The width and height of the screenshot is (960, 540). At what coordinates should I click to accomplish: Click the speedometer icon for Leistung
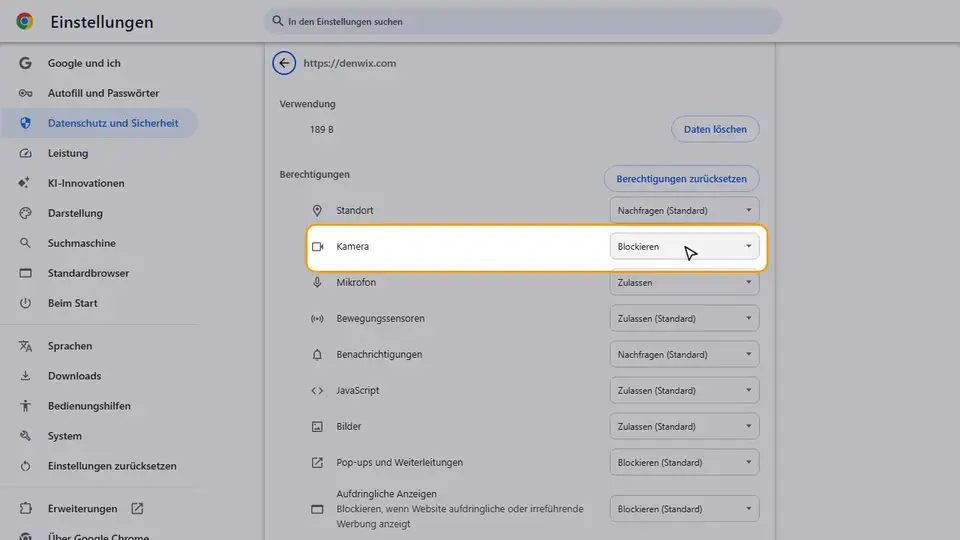pyautogui.click(x=25, y=153)
